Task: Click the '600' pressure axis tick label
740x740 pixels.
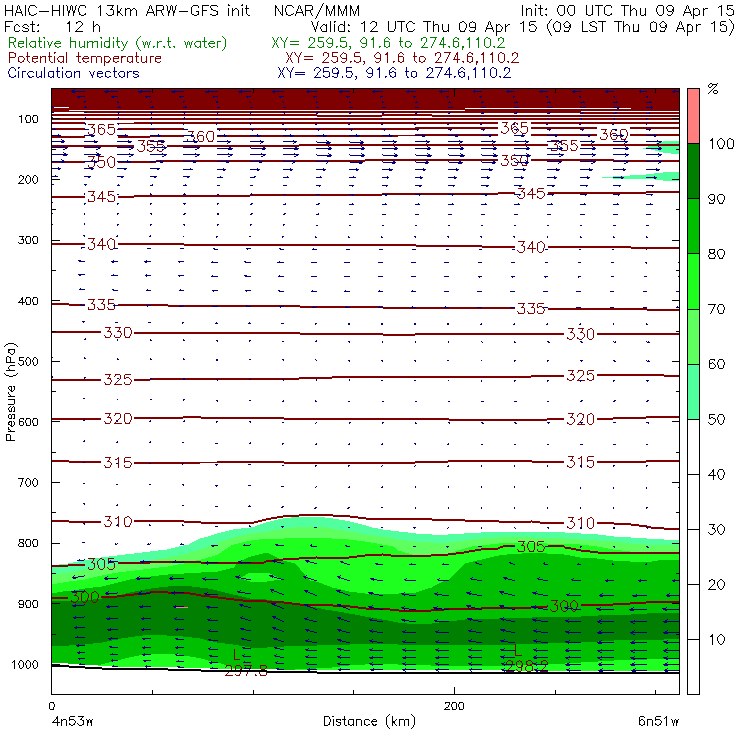Action: tap(28, 422)
